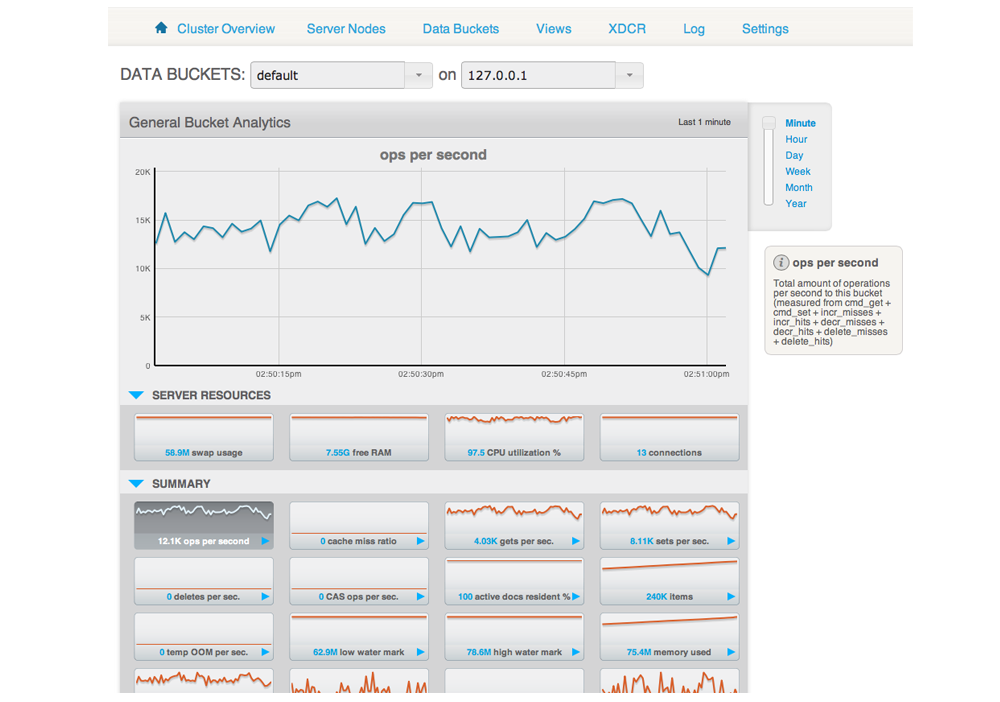
Task: Select the CPU utilization % graph thumbnail
Action: click(514, 437)
